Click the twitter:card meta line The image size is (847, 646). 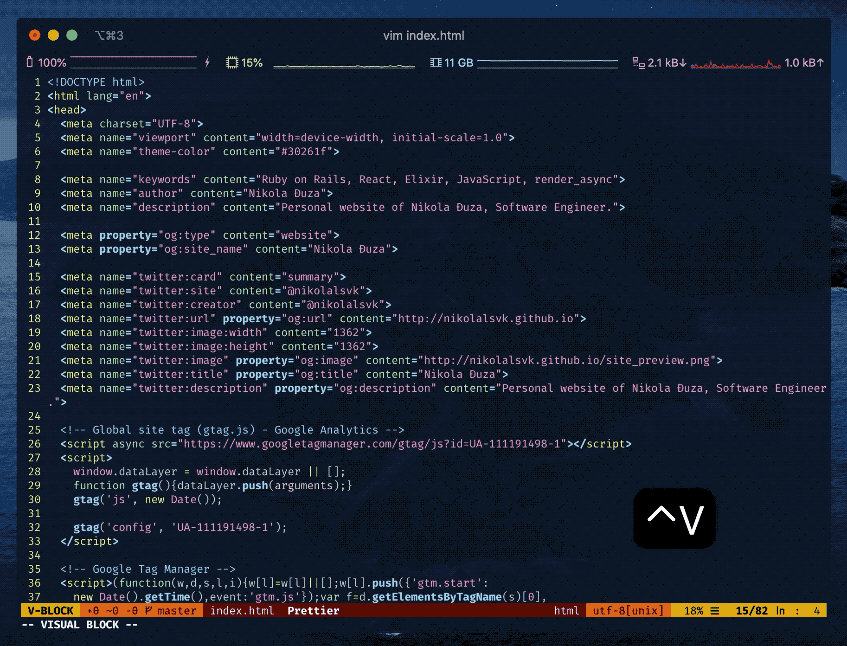tap(203, 277)
